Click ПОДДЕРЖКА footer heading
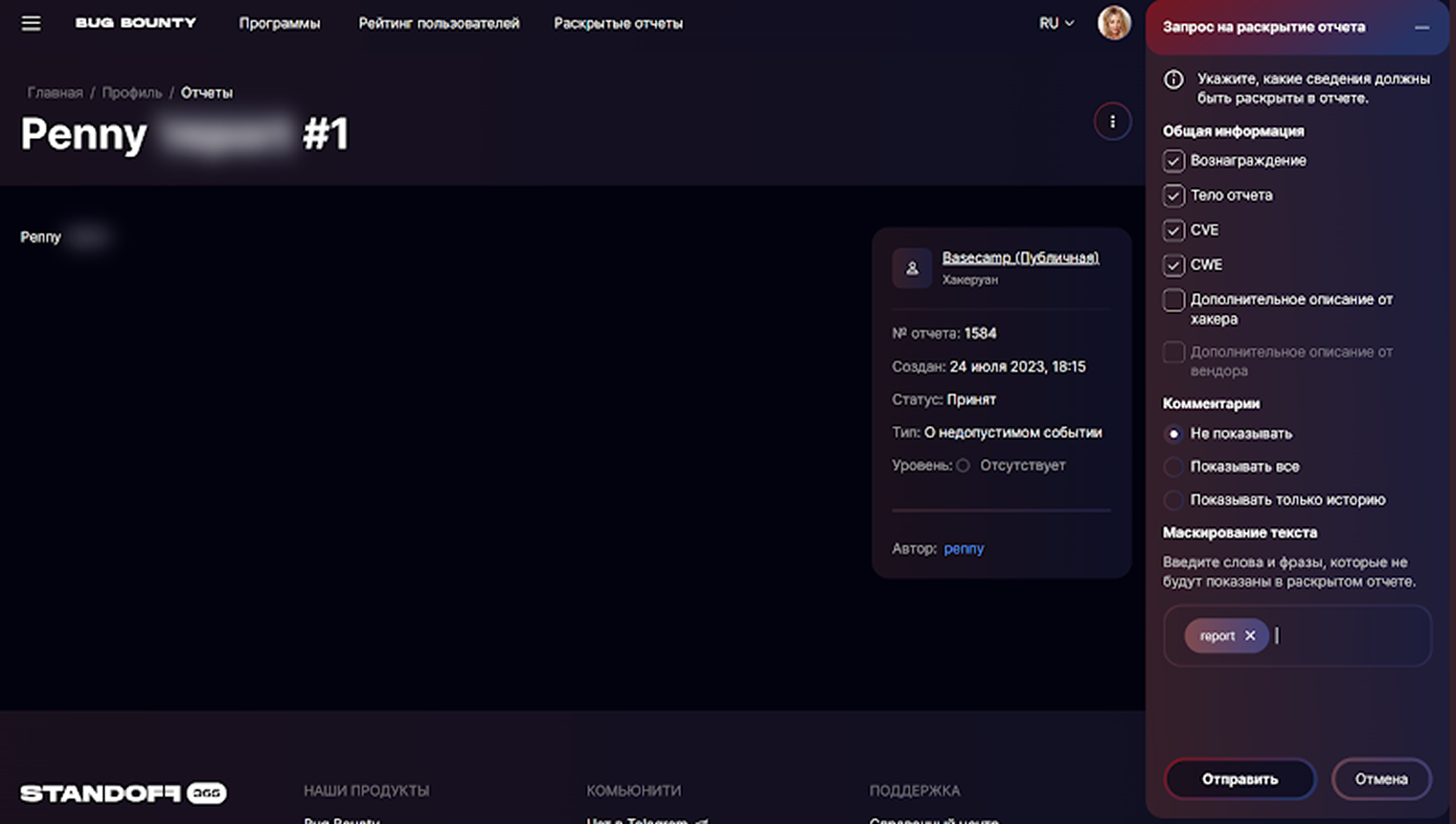The height and width of the screenshot is (824, 1456). tap(914, 790)
